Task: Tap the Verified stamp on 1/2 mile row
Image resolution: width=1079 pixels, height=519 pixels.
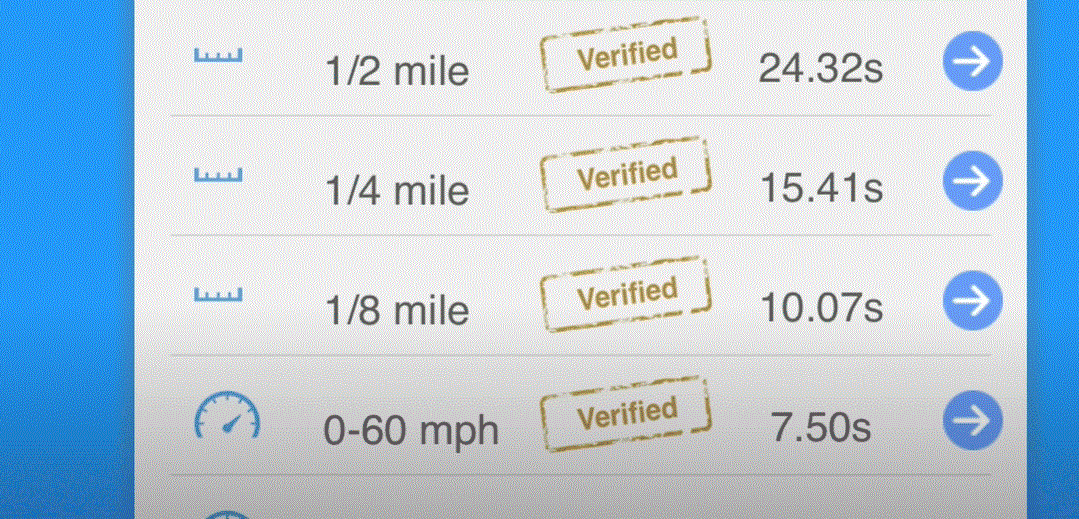Action: (626, 56)
